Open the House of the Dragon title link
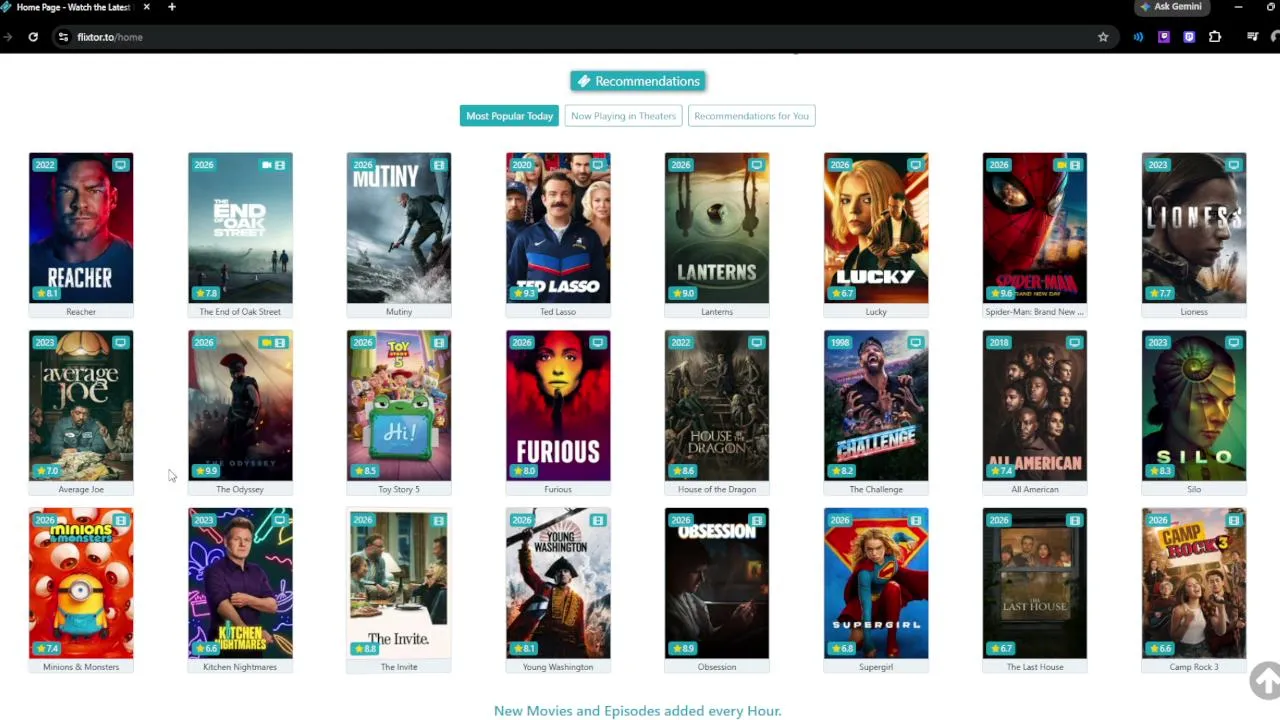 (x=717, y=490)
